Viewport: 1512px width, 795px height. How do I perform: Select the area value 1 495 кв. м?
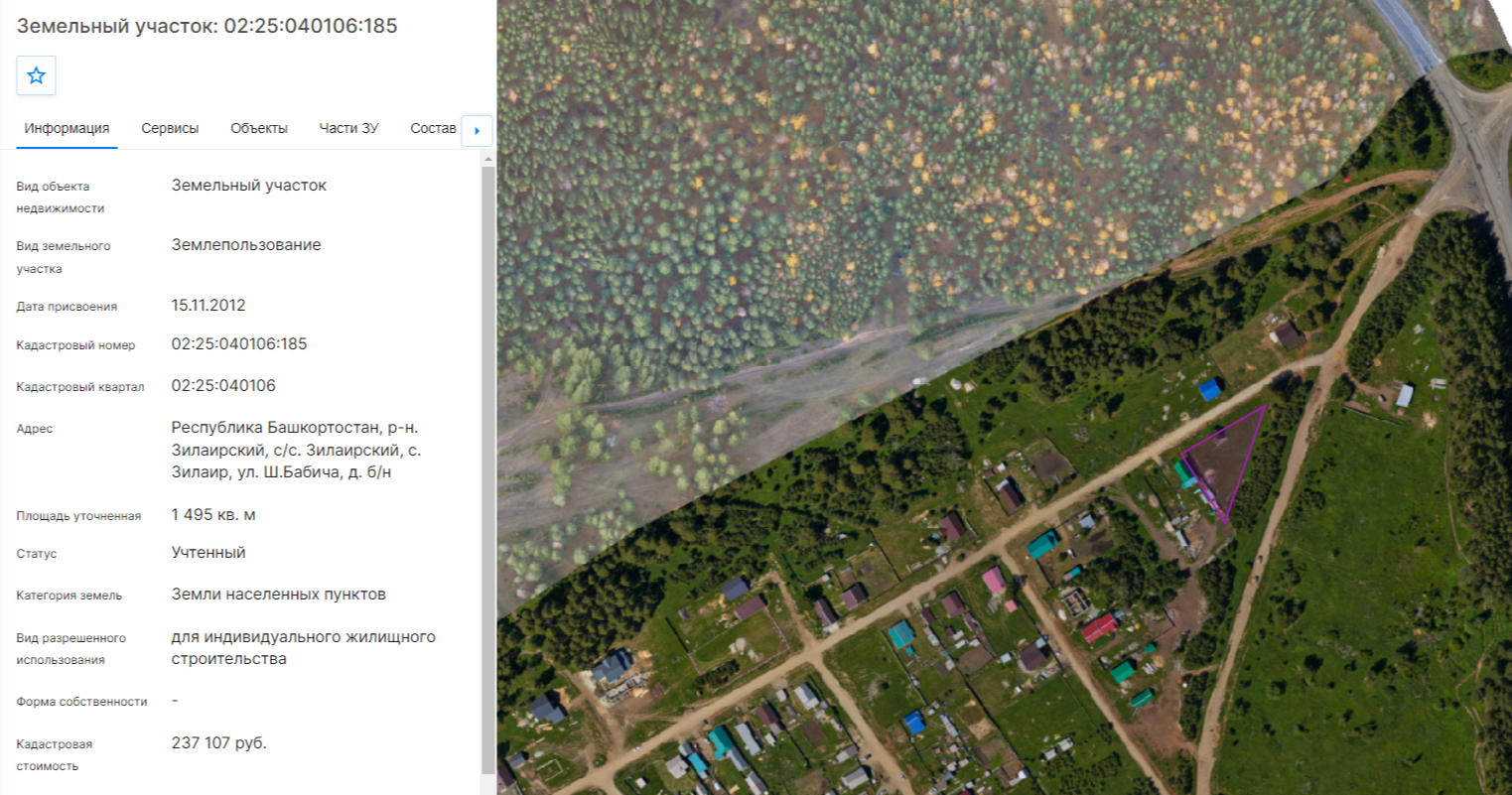[213, 514]
